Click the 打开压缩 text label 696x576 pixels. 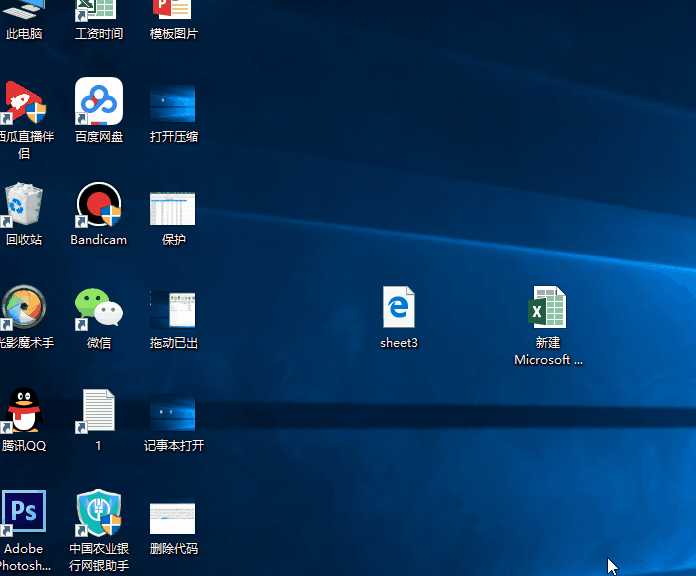tap(174, 137)
